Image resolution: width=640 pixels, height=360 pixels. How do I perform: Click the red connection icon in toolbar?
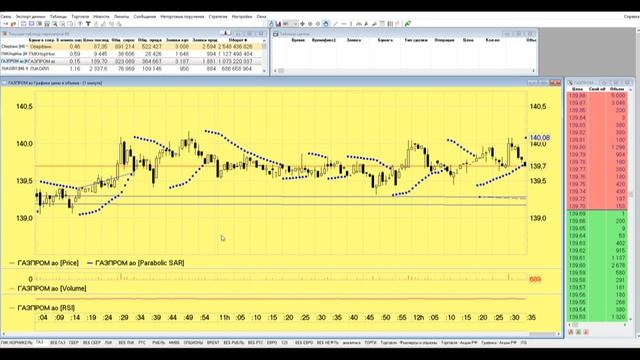click(13, 24)
